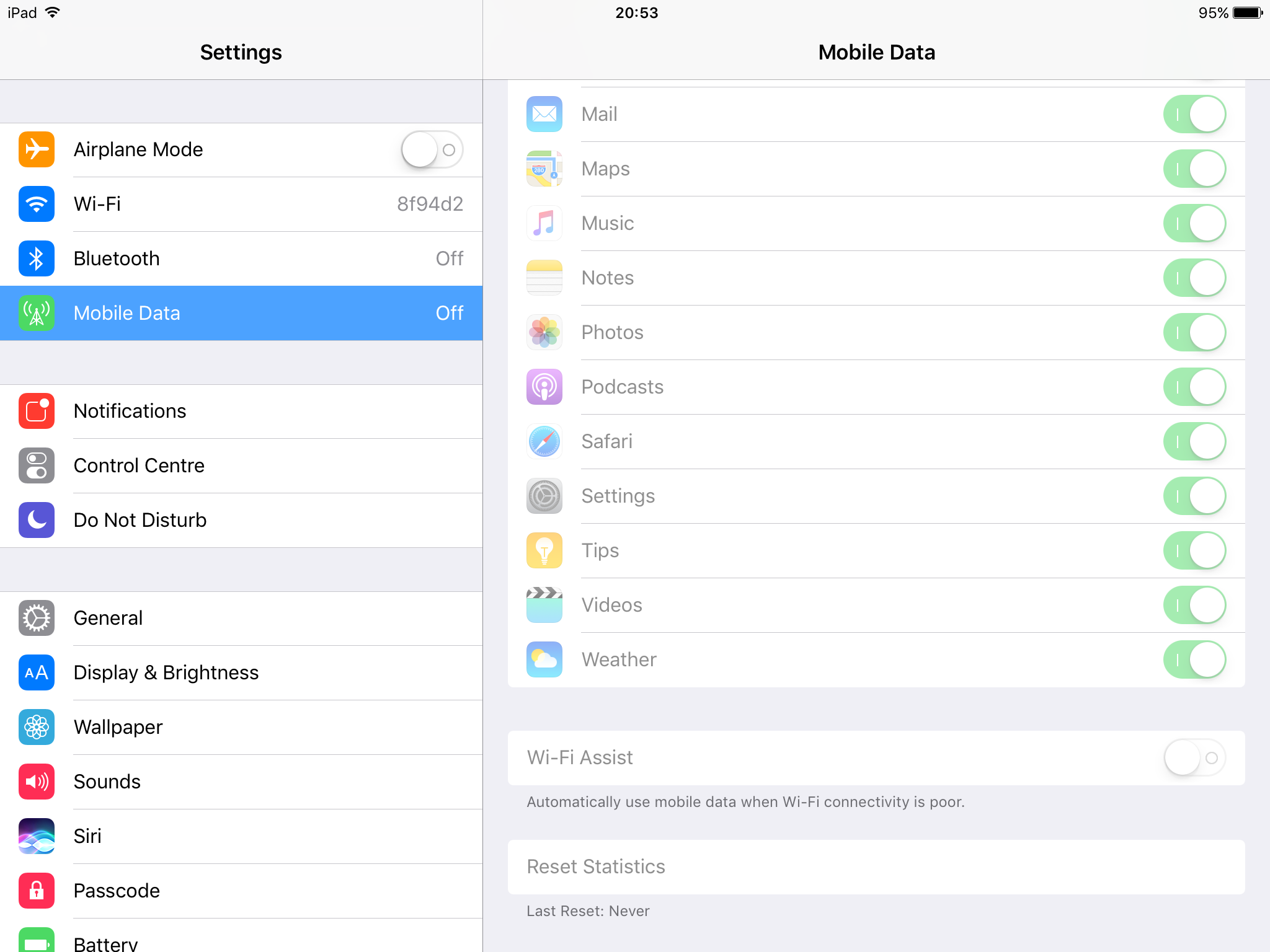Tap the Photos flower icon
This screenshot has height=952, width=1270.
[544, 332]
